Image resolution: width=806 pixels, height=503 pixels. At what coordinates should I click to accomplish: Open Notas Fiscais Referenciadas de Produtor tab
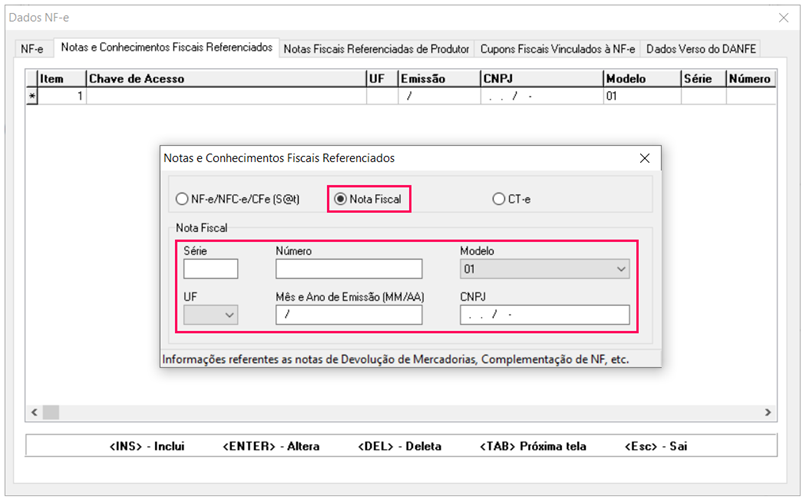(x=378, y=48)
